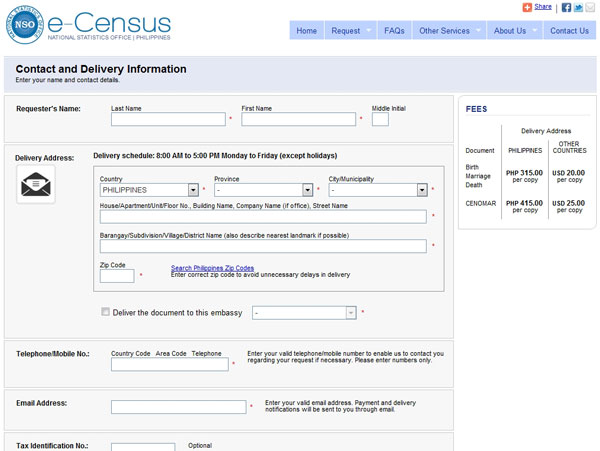Focus the First Name field

[x=298, y=119]
